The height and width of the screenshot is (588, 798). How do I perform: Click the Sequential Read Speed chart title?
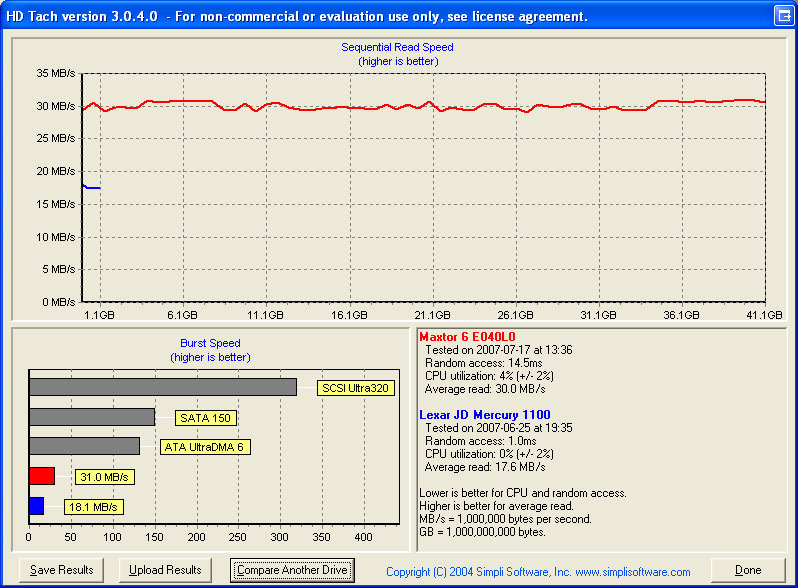point(397,47)
